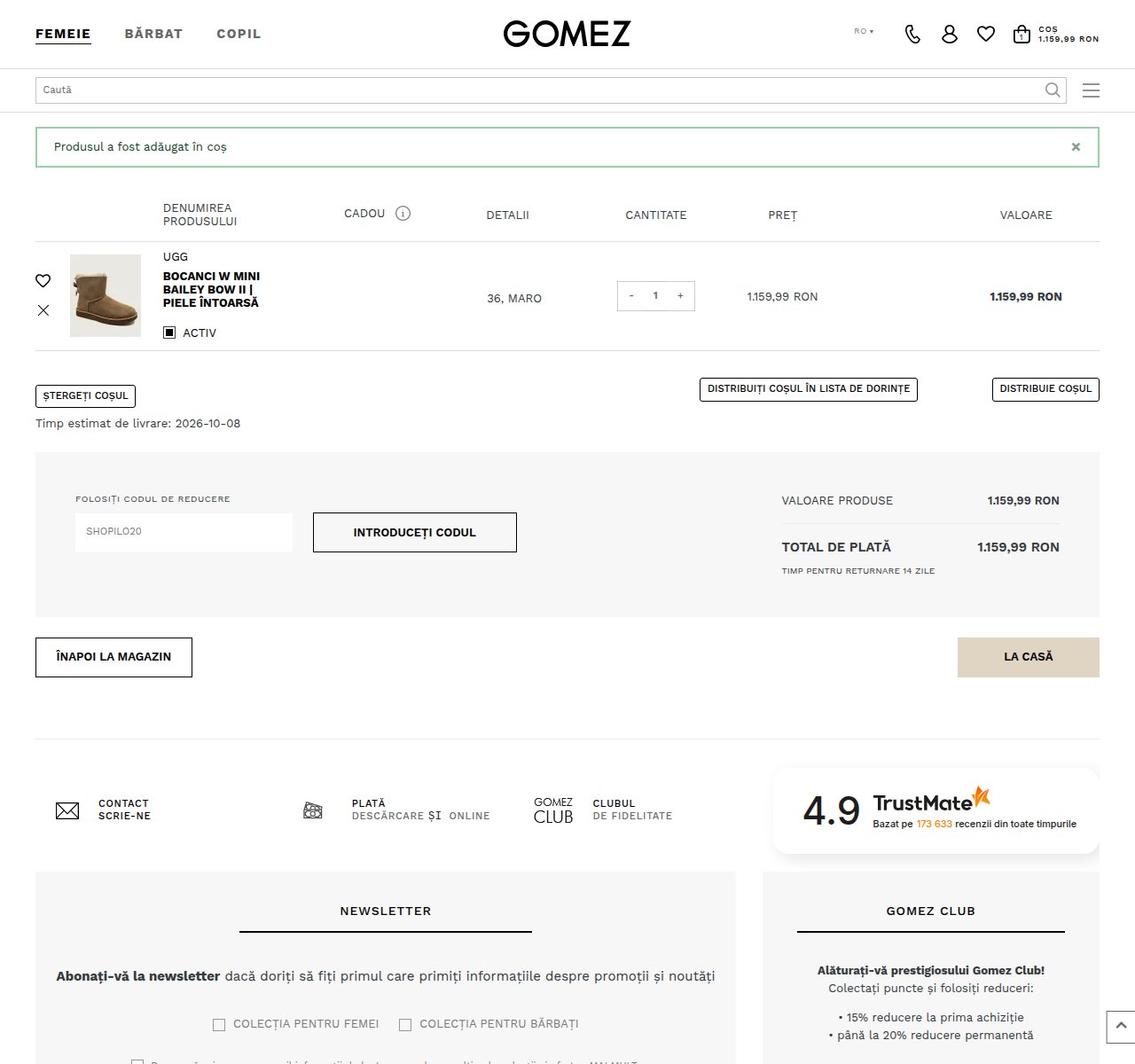Image resolution: width=1135 pixels, height=1064 pixels.
Task: Click the 'Contact scrie-ne' link
Action: pyautogui.click(x=124, y=810)
